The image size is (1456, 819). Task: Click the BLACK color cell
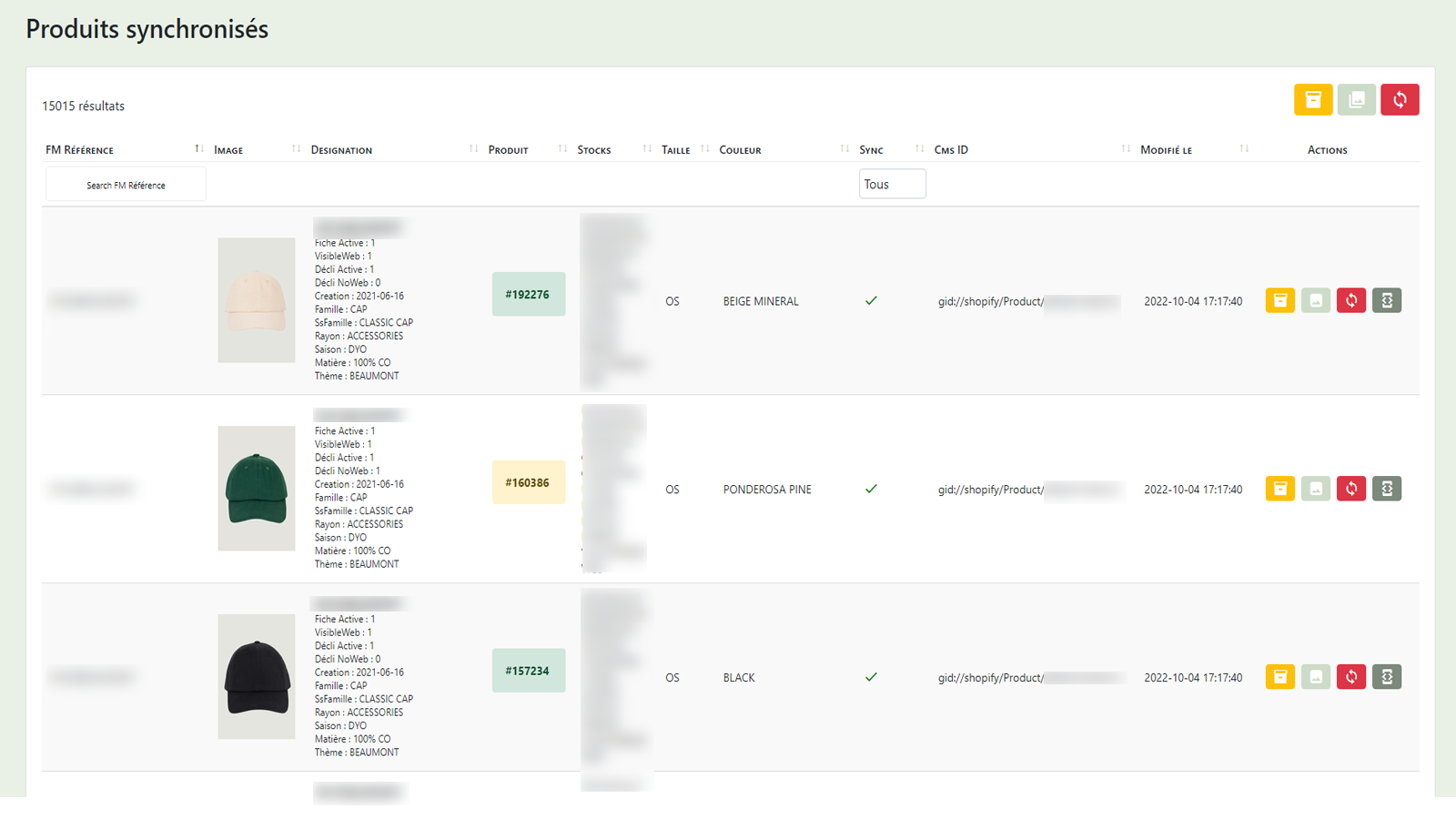(x=739, y=678)
